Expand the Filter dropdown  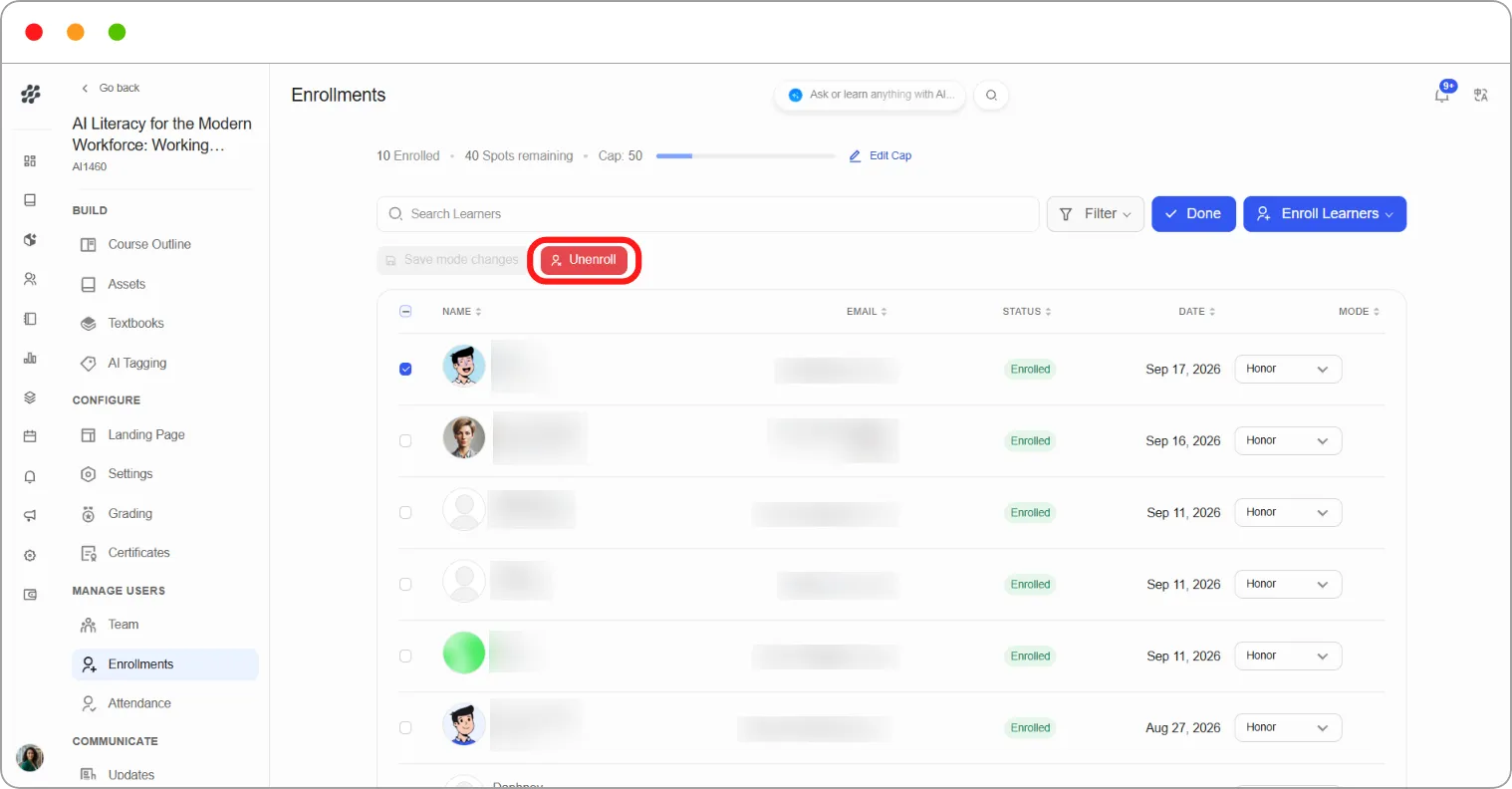(x=1095, y=214)
